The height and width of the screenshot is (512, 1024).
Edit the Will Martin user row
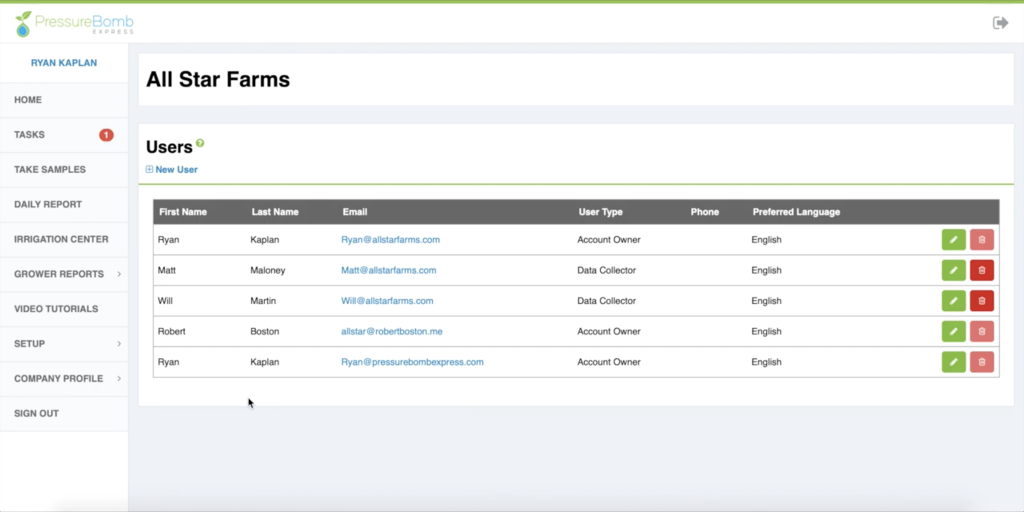pos(953,301)
